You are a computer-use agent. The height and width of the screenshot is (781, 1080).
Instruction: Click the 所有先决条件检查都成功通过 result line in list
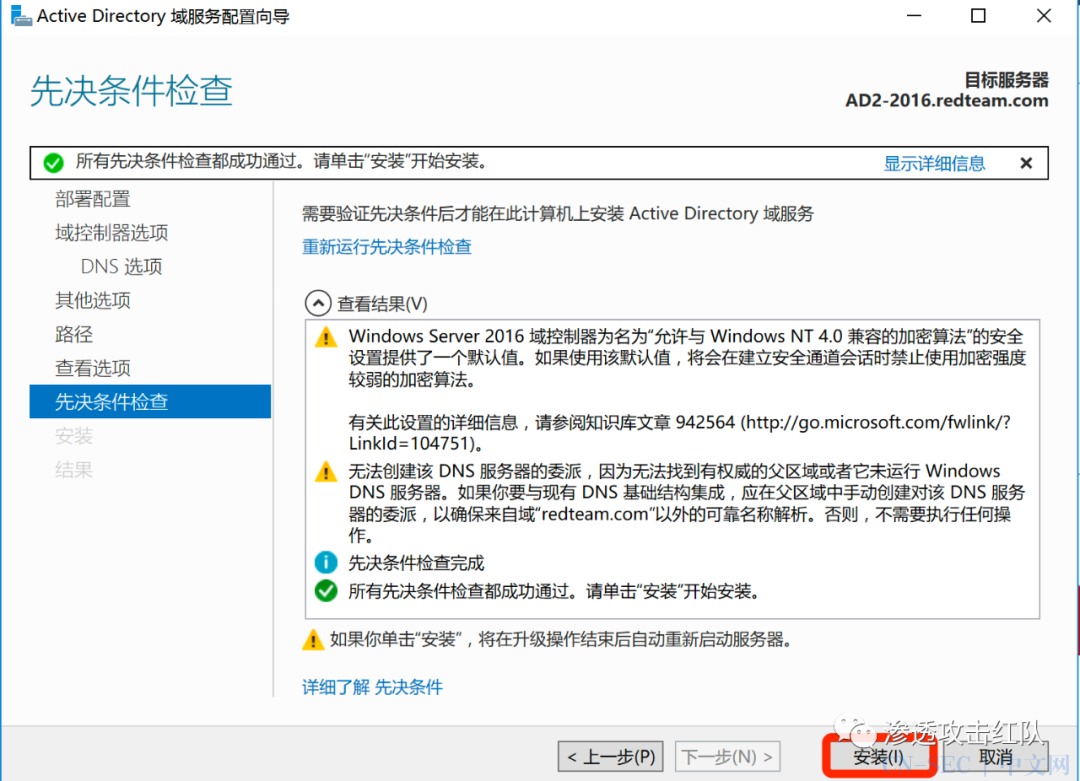(x=554, y=591)
